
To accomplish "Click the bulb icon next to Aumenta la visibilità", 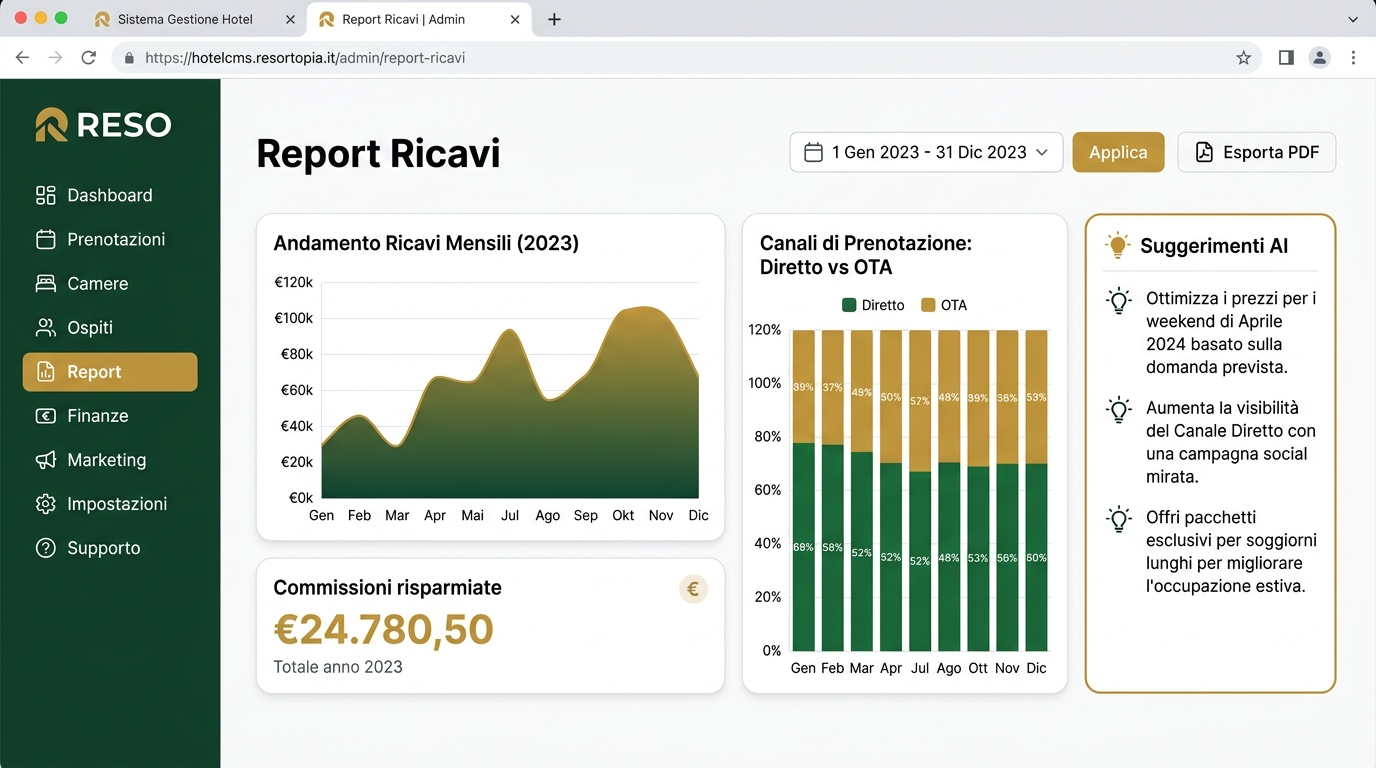I will pyautogui.click(x=1119, y=410).
